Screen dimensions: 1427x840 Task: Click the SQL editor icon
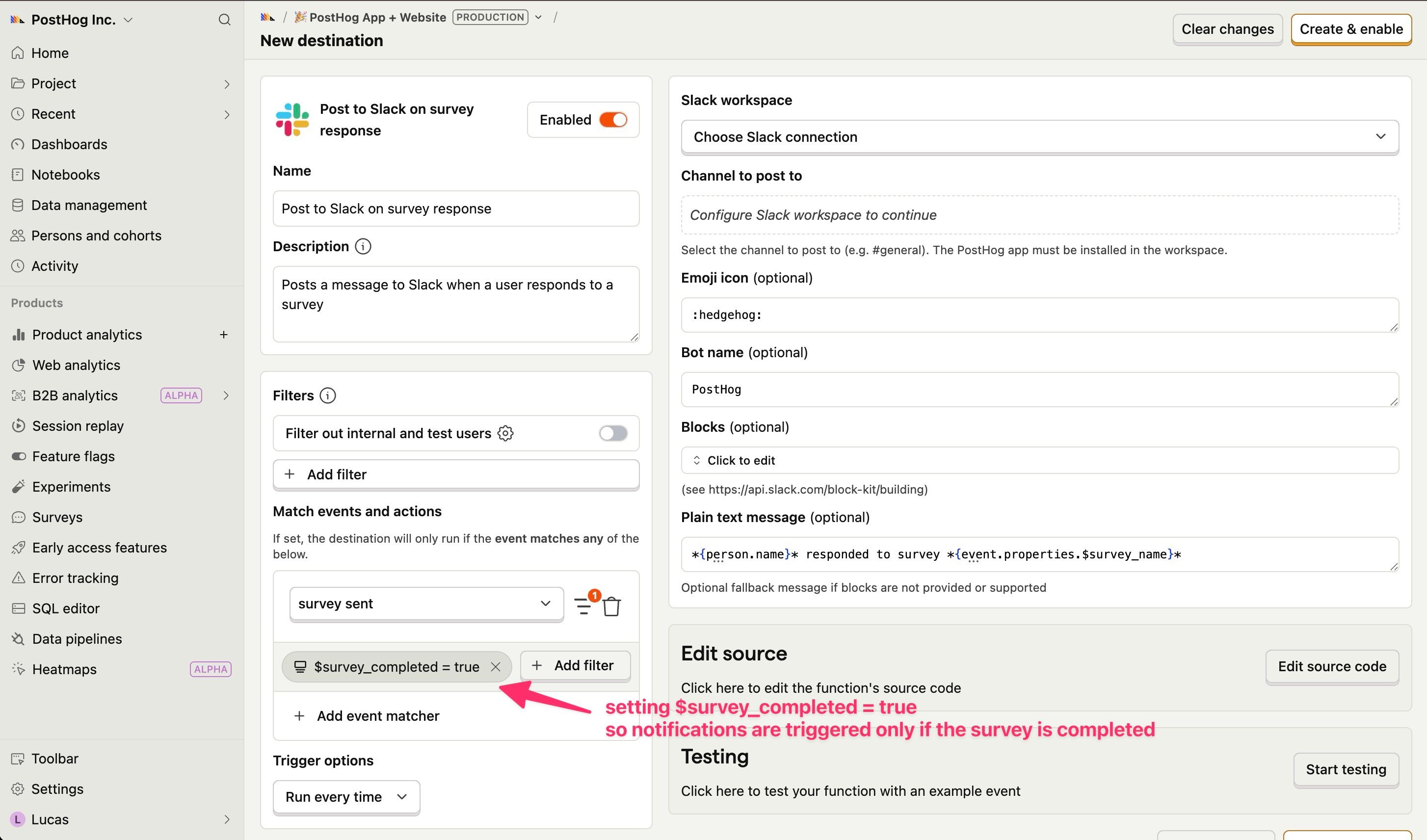18,608
